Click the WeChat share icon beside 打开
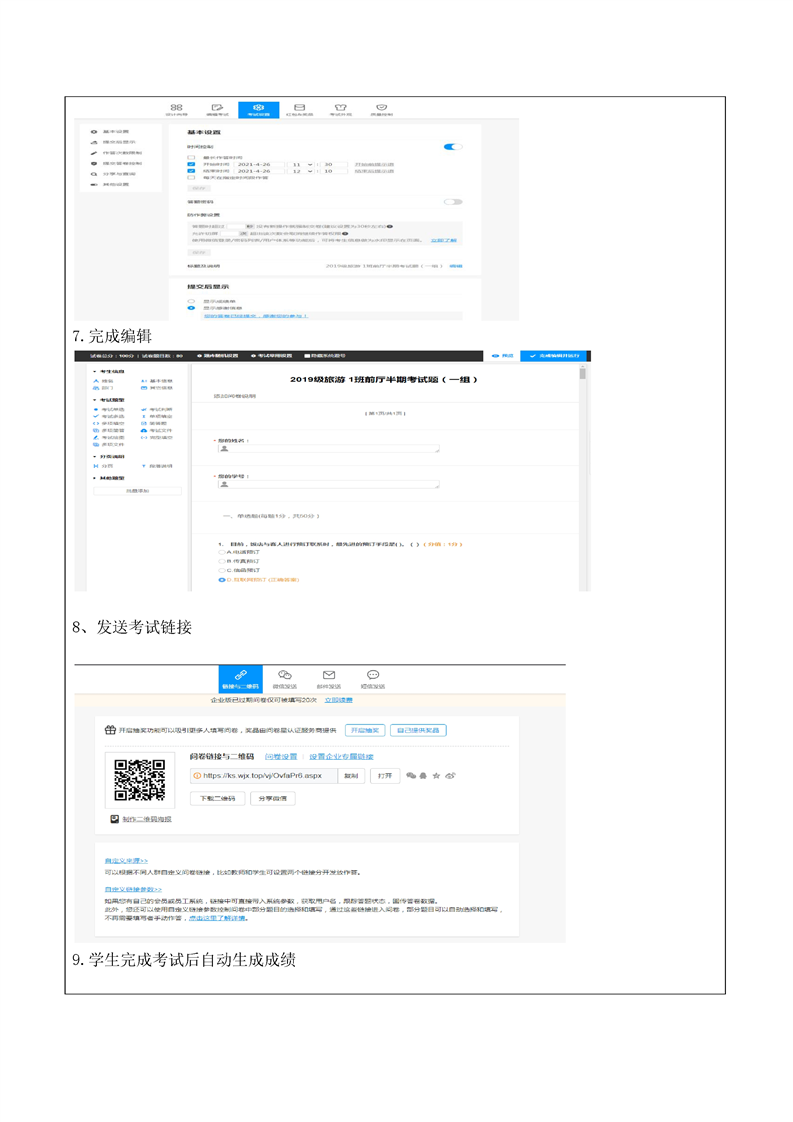This screenshot has height=1122, width=793. [x=411, y=775]
